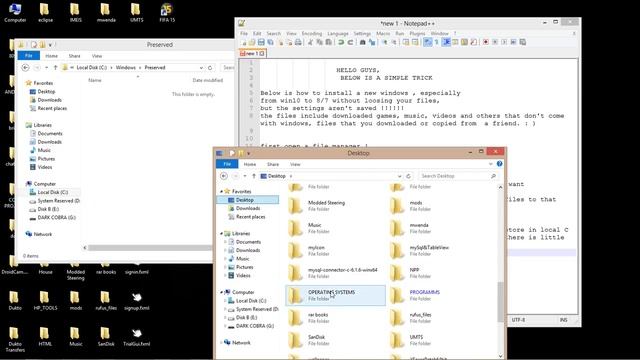Select Downloads under Favorites in Desktop window
This screenshot has height=360, width=640.
pos(248,208)
